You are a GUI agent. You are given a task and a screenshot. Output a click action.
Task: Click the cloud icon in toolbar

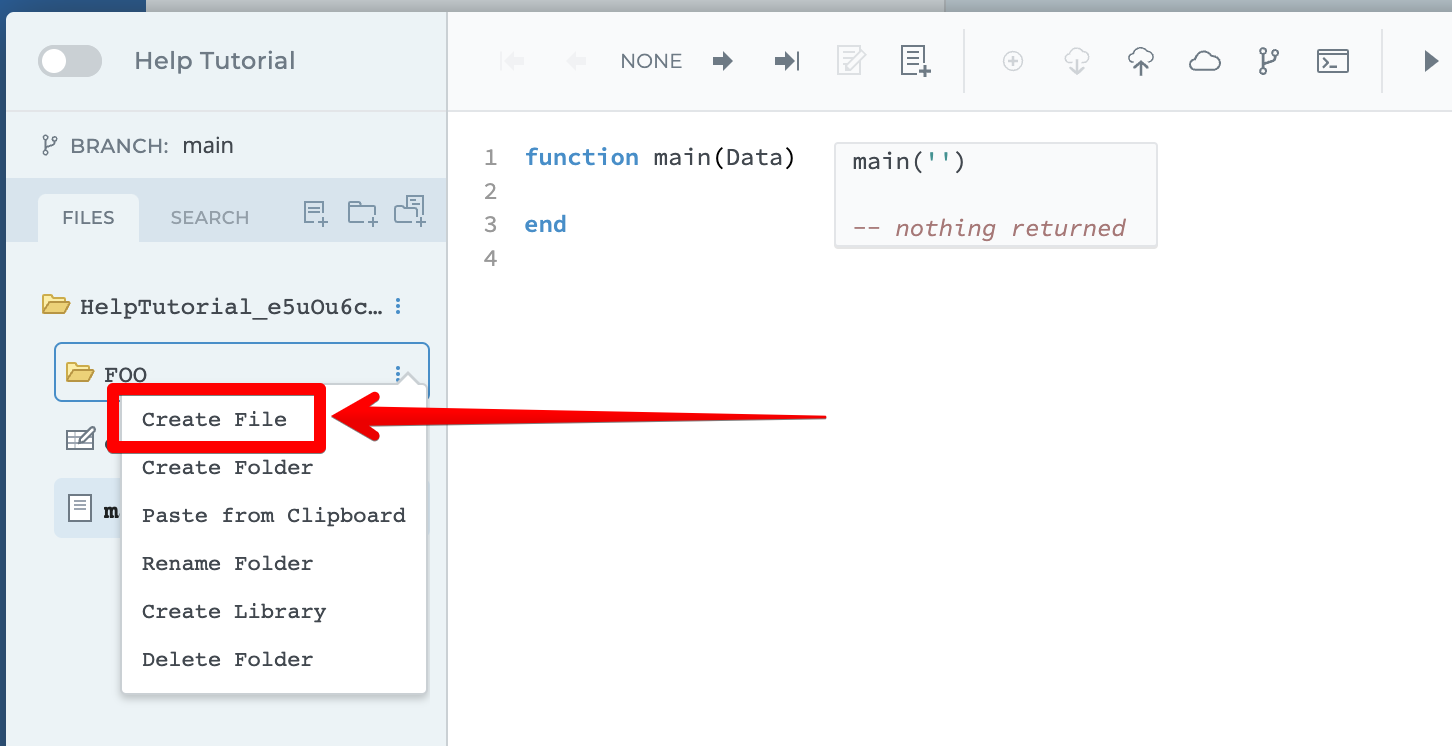[x=1204, y=61]
